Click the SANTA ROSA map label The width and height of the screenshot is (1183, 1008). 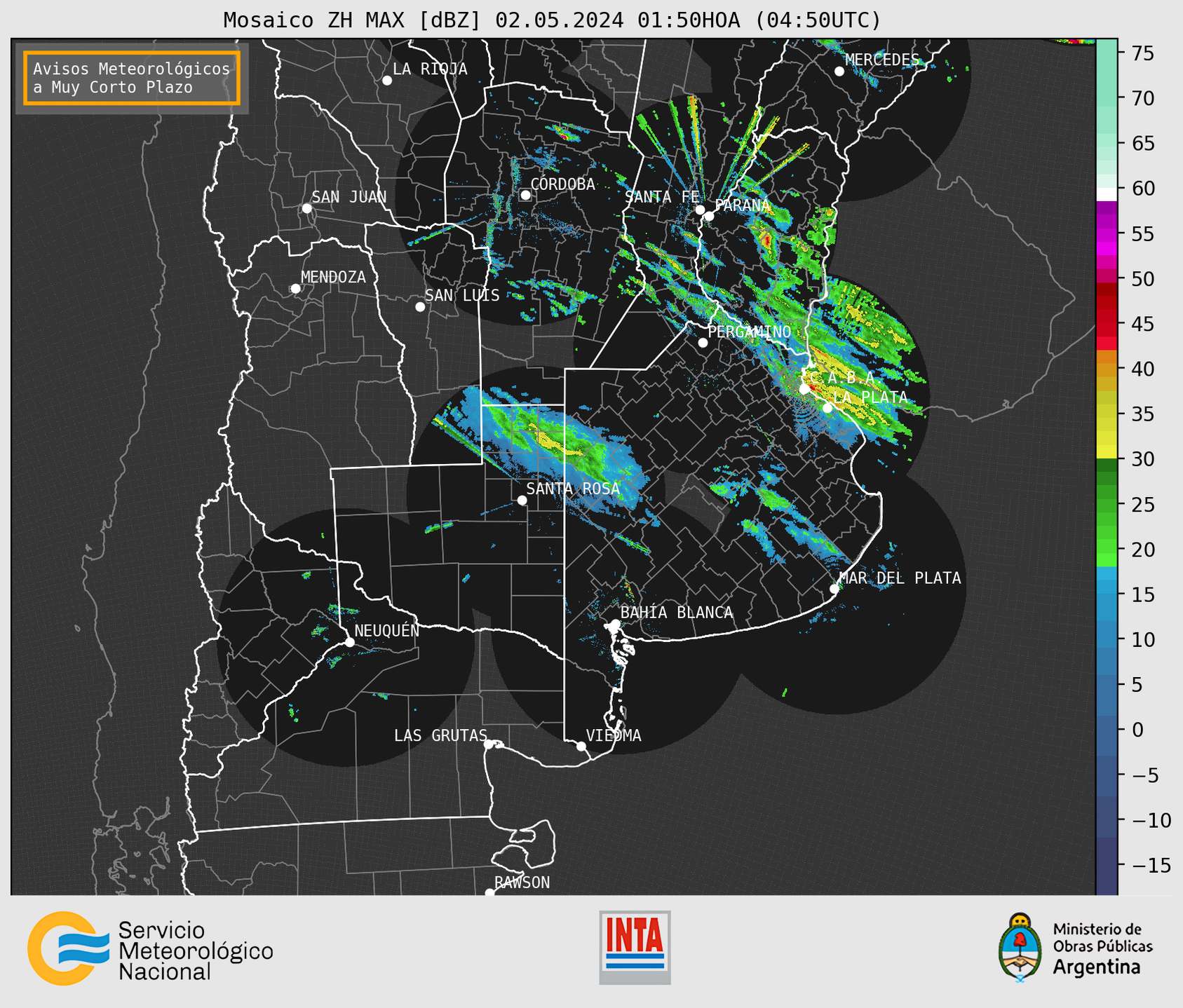tap(573, 489)
